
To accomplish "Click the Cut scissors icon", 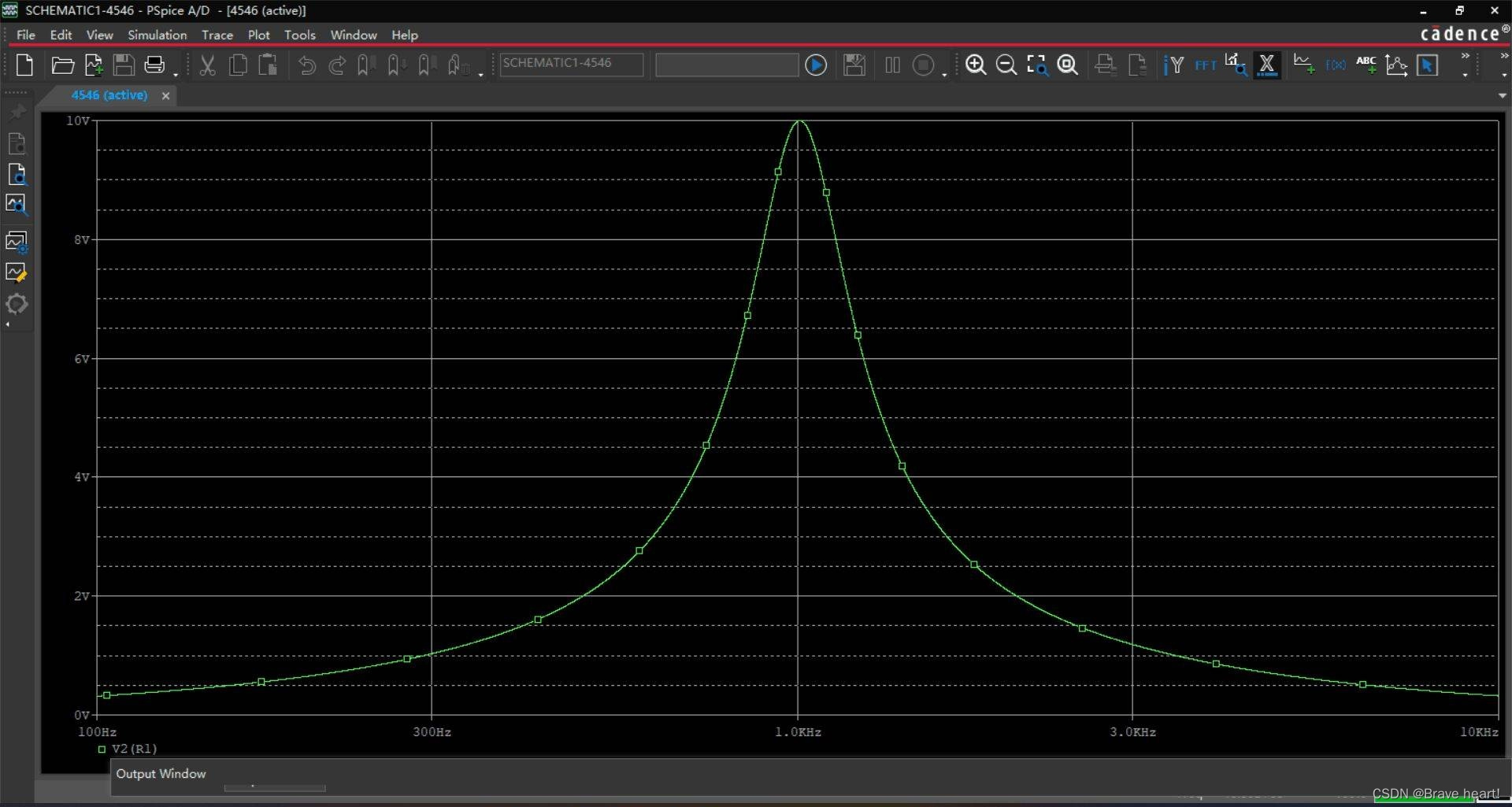I will (x=207, y=65).
